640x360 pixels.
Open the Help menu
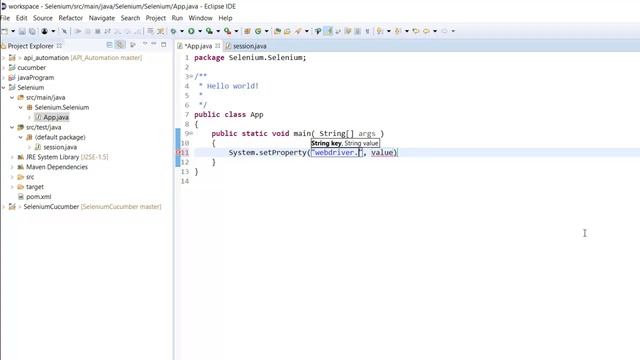point(225,18)
